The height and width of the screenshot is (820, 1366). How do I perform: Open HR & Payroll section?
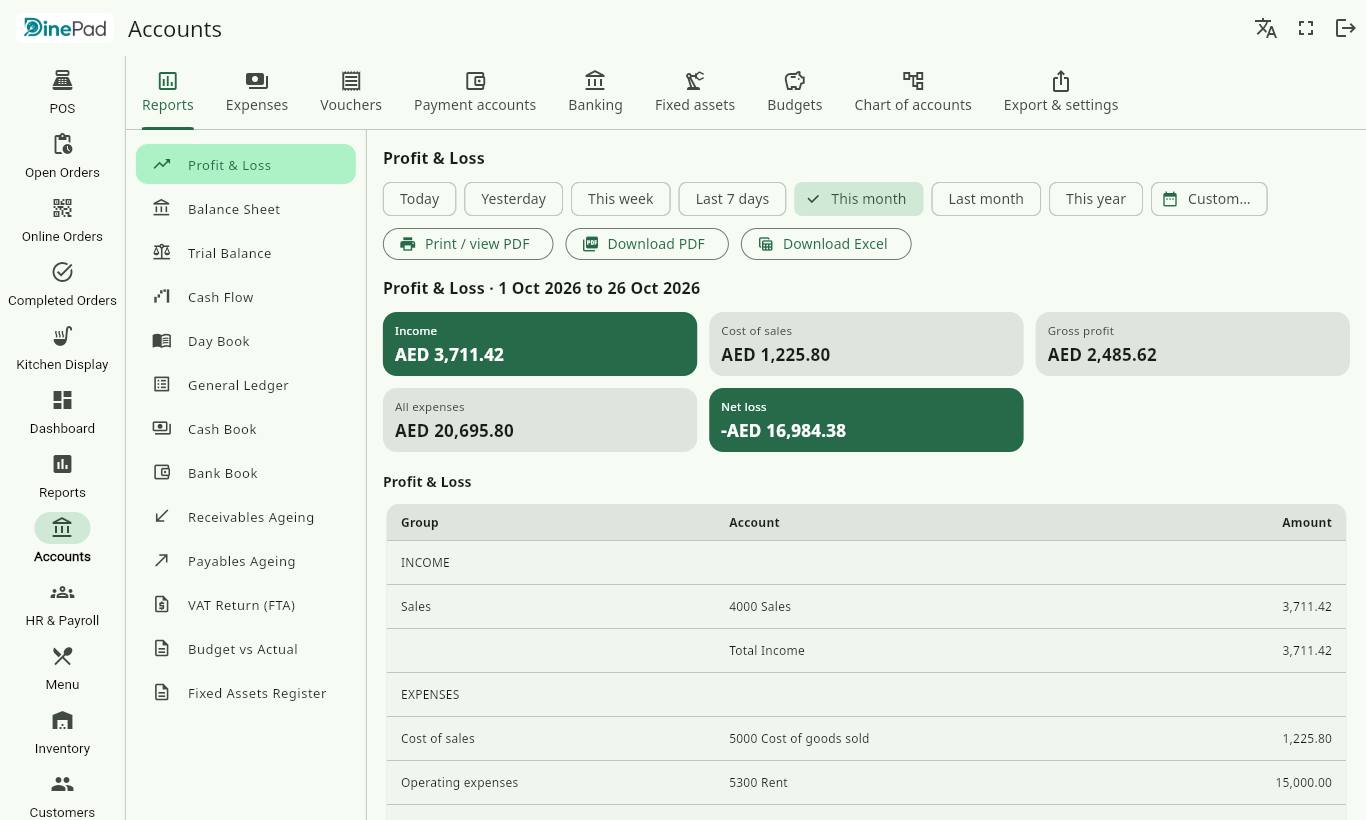pyautogui.click(x=62, y=604)
